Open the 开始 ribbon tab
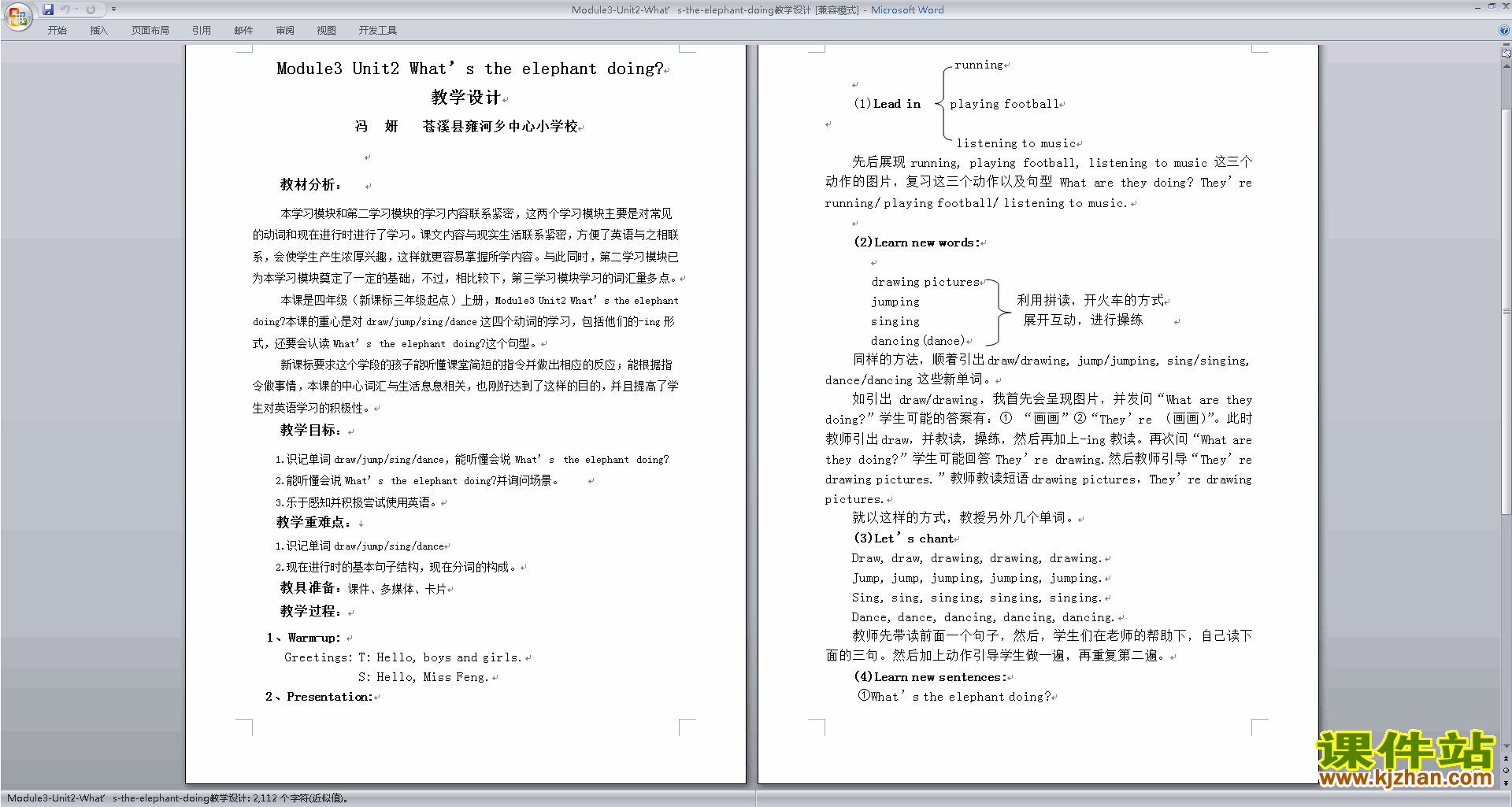This screenshot has width=1512, height=807. coord(57,30)
